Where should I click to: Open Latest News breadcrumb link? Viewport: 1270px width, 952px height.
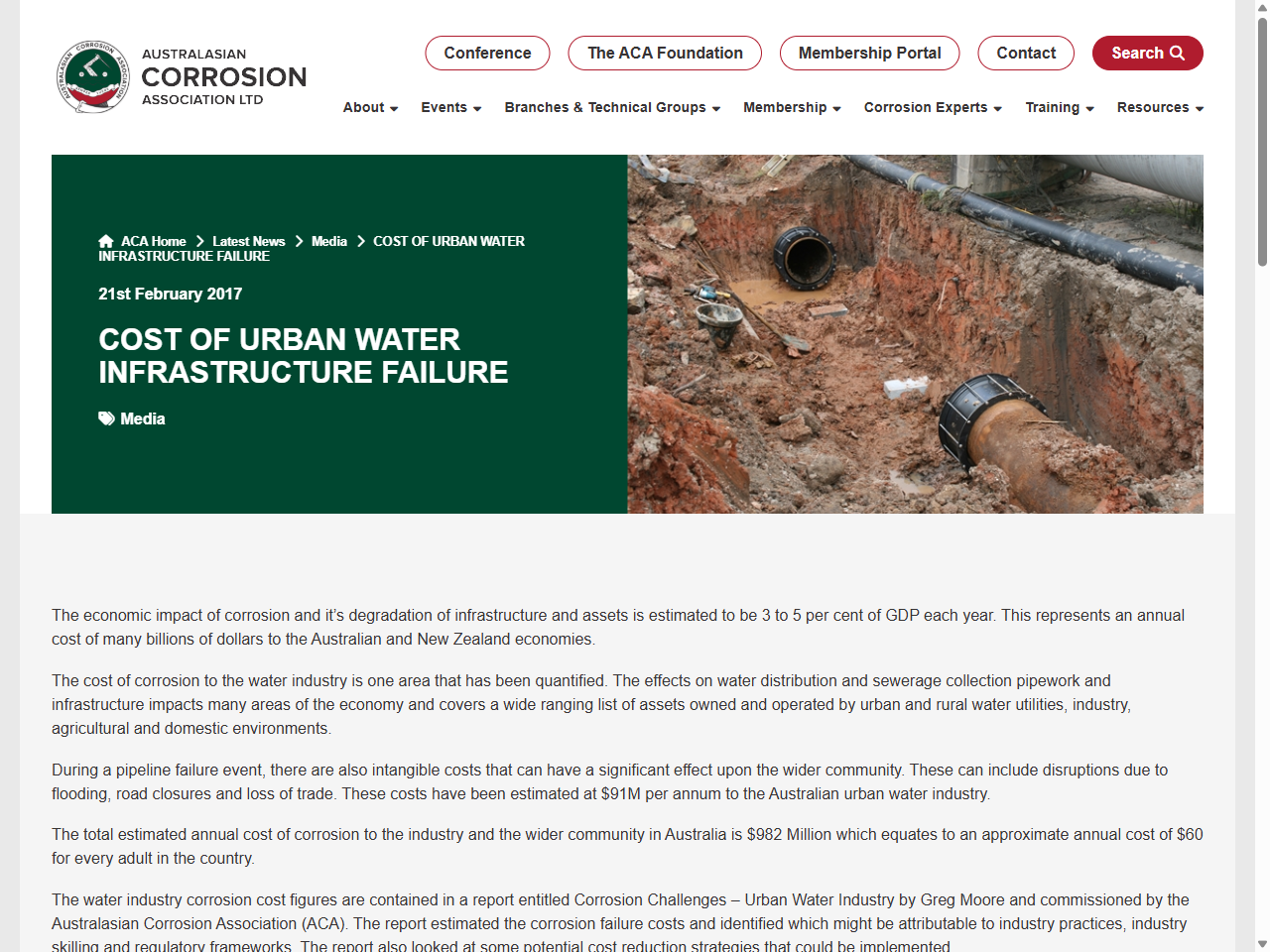[248, 241]
